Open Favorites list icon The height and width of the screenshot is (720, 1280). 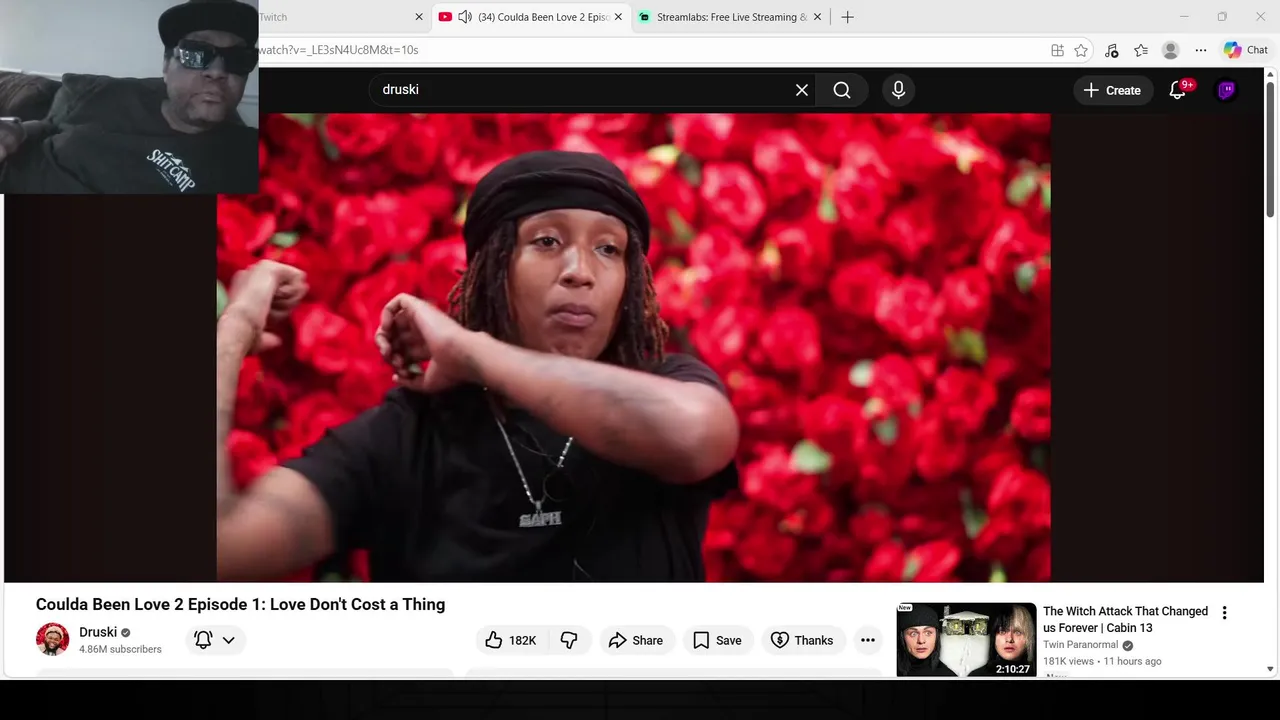pyautogui.click(x=1141, y=50)
